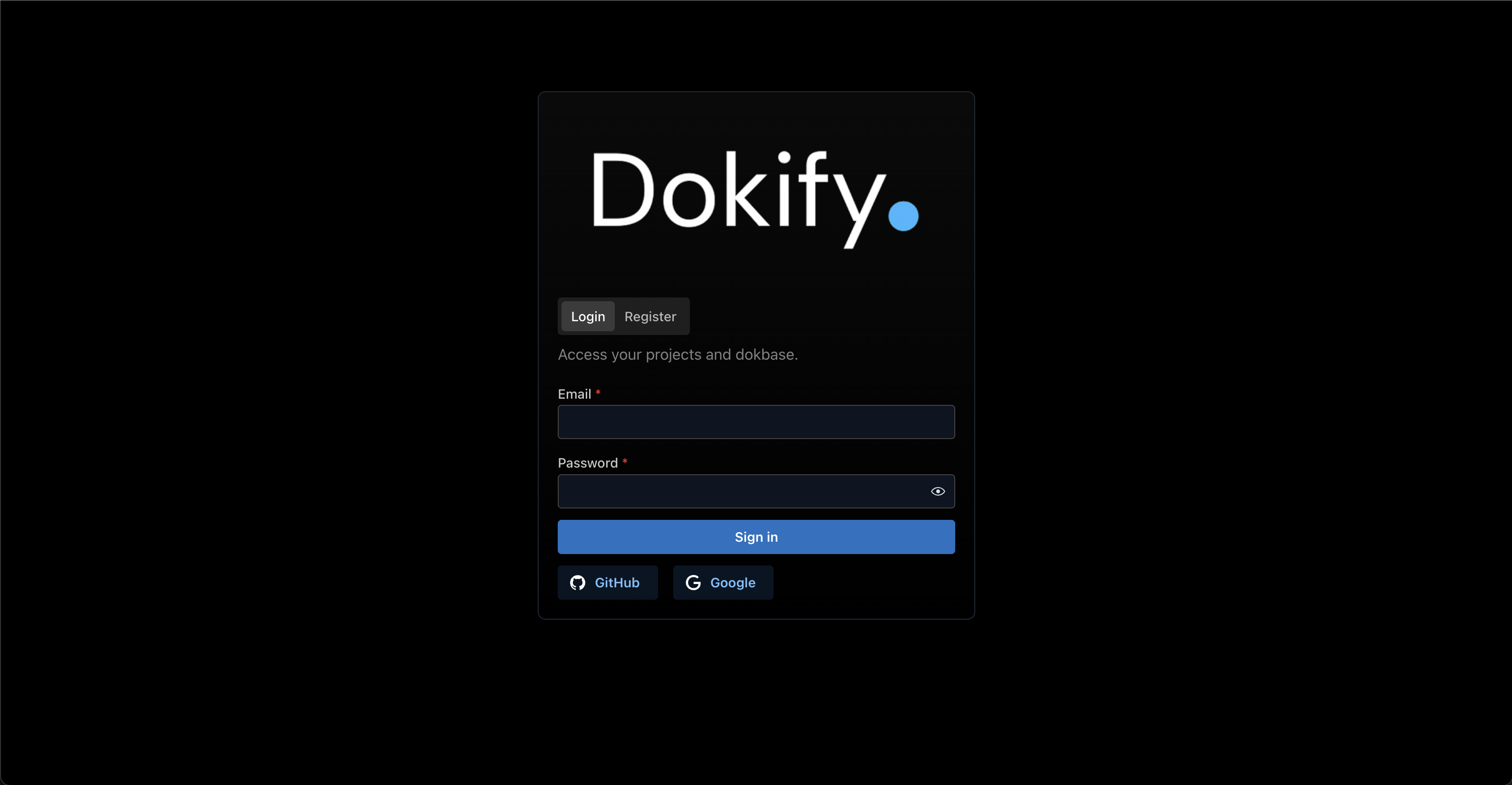
Task: Click the blue dot in the Dokify logo
Action: click(x=903, y=216)
